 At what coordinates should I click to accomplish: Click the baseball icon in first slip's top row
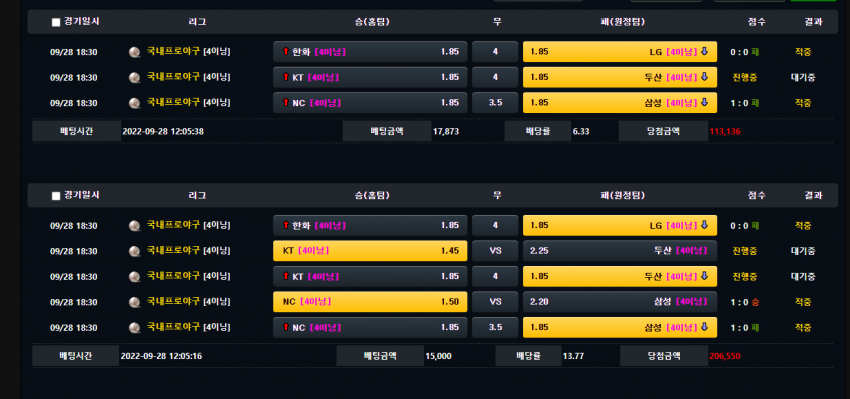pyautogui.click(x=134, y=52)
